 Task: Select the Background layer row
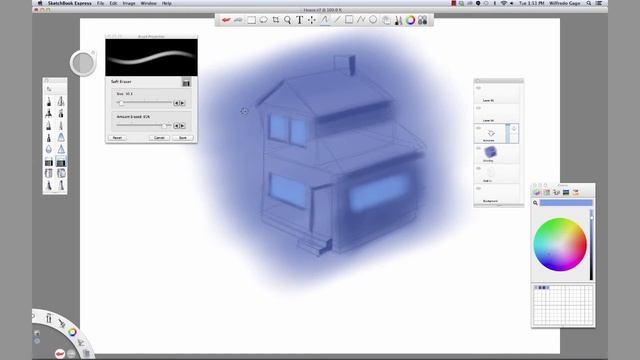coord(497,194)
